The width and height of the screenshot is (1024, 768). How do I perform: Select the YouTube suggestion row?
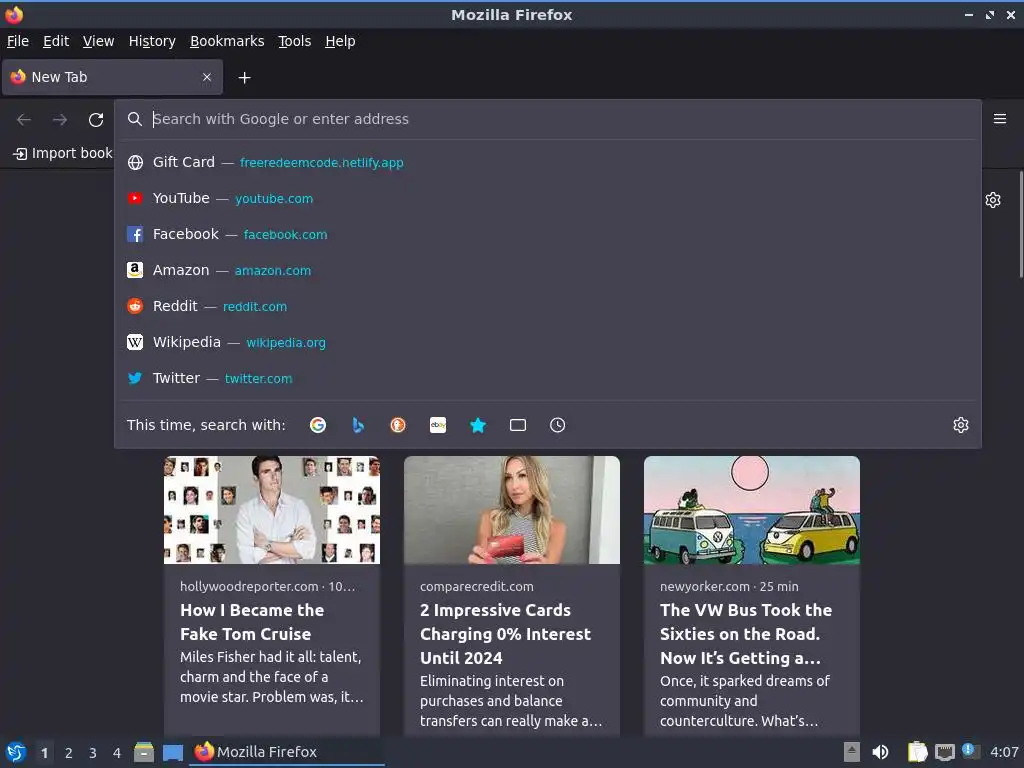coord(547,198)
